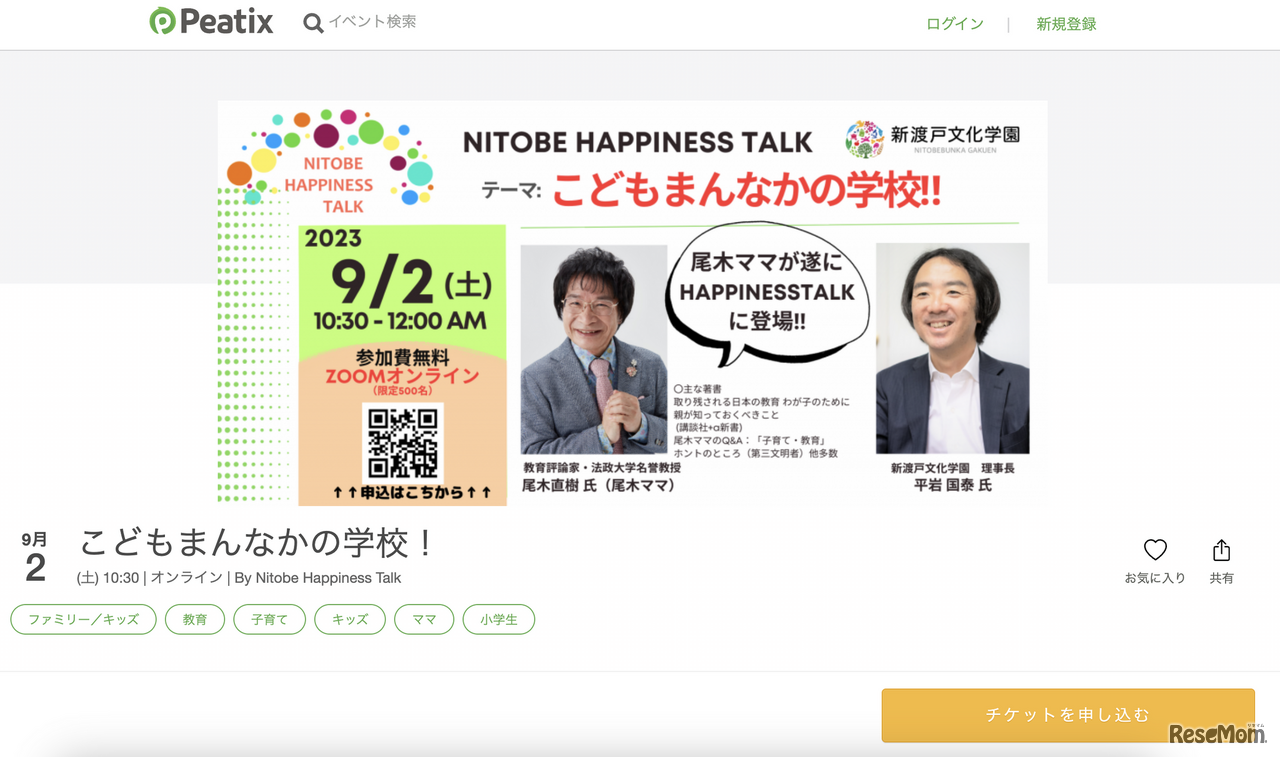Select the キッズ category tag
The width and height of the screenshot is (1280, 757).
click(349, 619)
